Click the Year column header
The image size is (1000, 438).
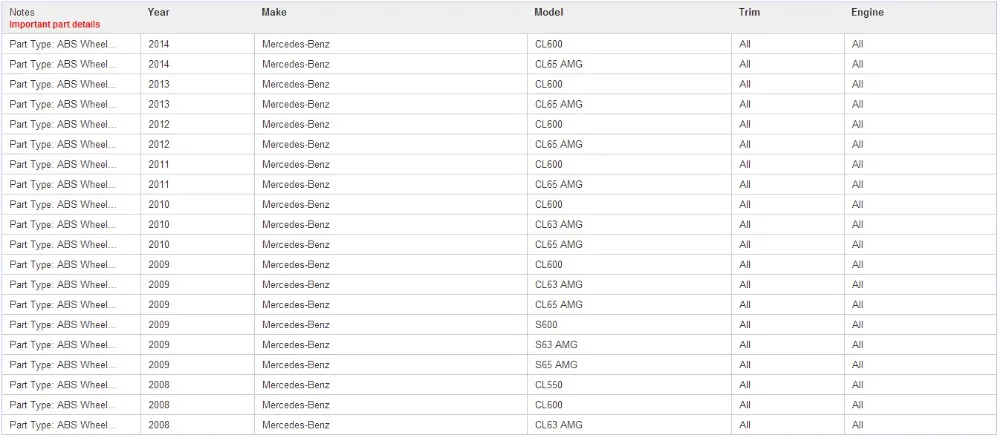pyautogui.click(x=158, y=12)
